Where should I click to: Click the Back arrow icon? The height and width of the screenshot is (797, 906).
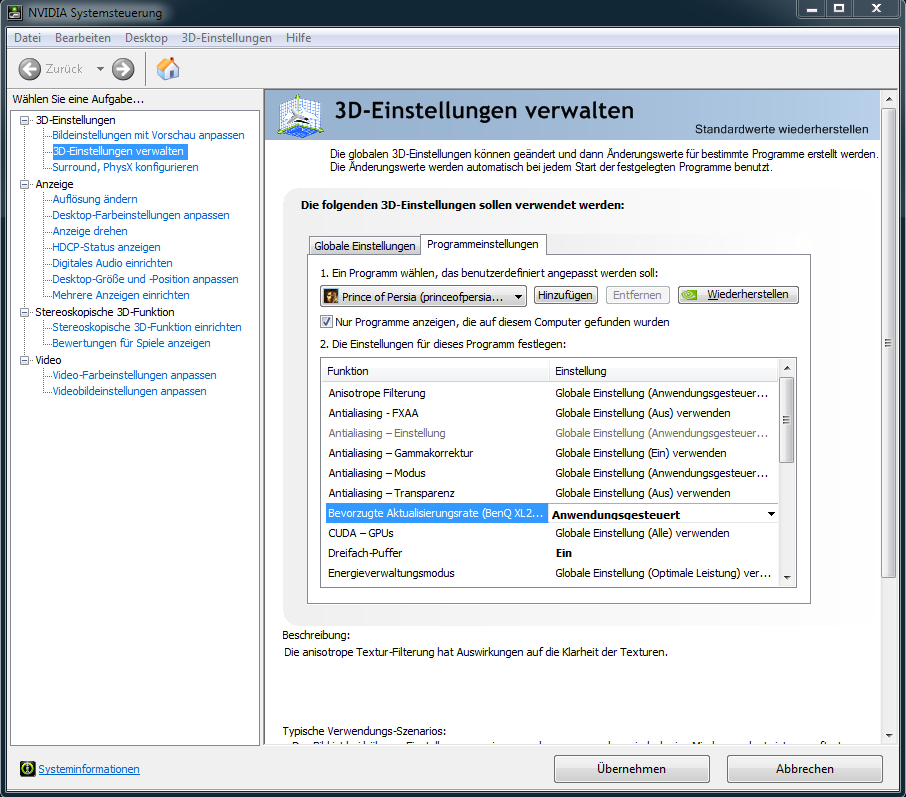click(29, 69)
